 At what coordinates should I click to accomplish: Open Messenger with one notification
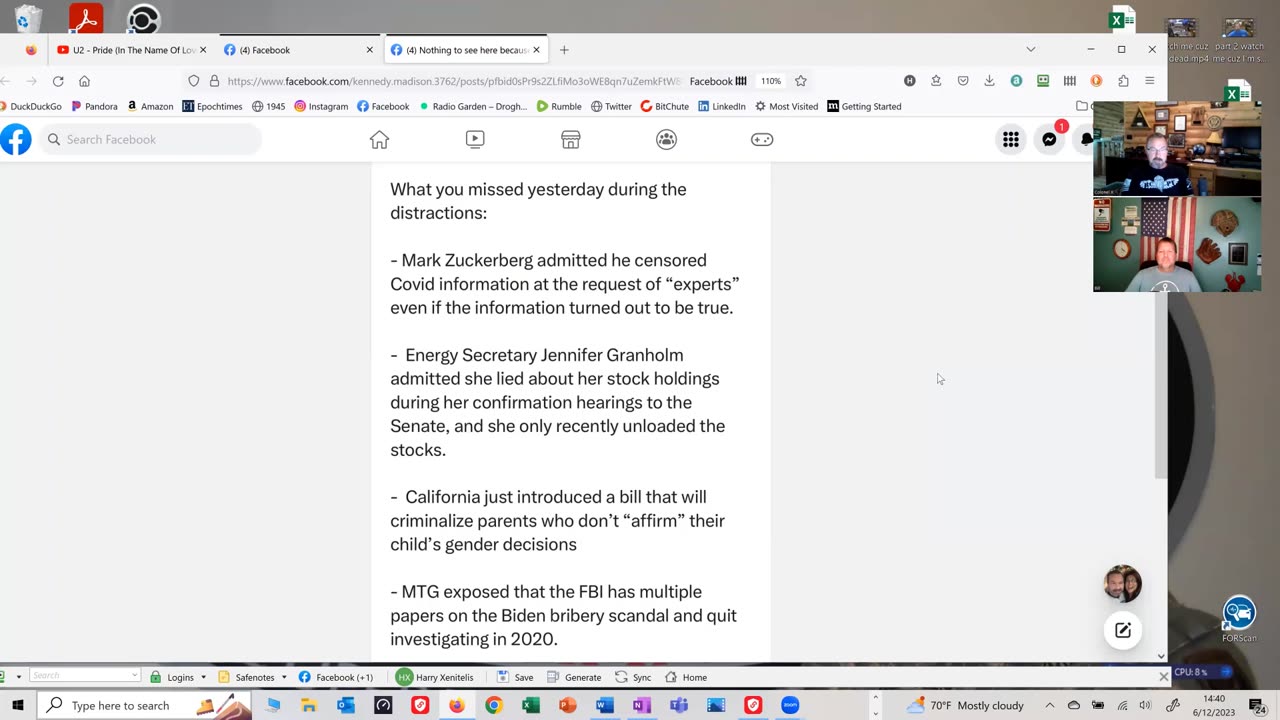coord(1049,140)
